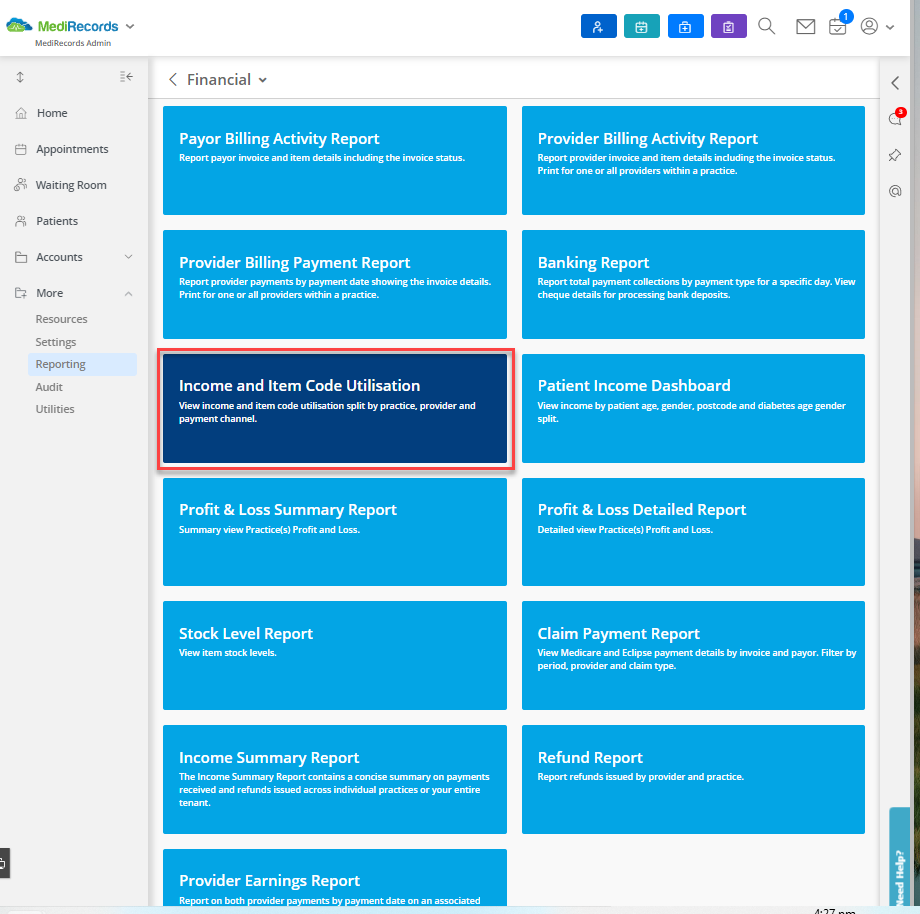Click the Home house icon
920x914 pixels.
(21, 113)
